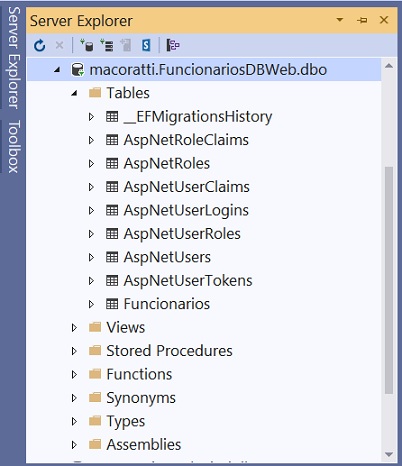Click the SharePoint connection toolbar icon
The image size is (402, 466).
146,45
